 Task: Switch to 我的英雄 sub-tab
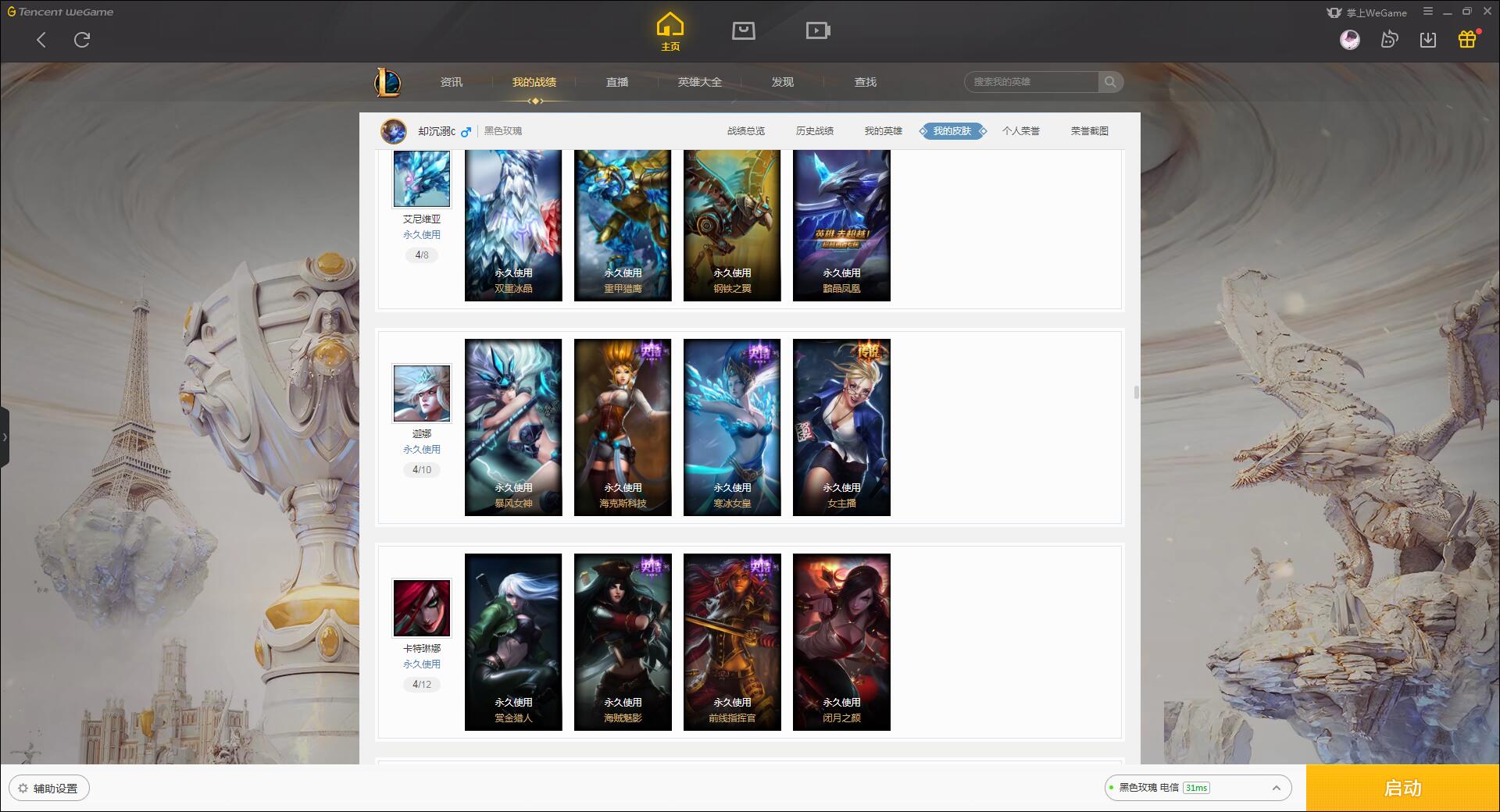884,131
